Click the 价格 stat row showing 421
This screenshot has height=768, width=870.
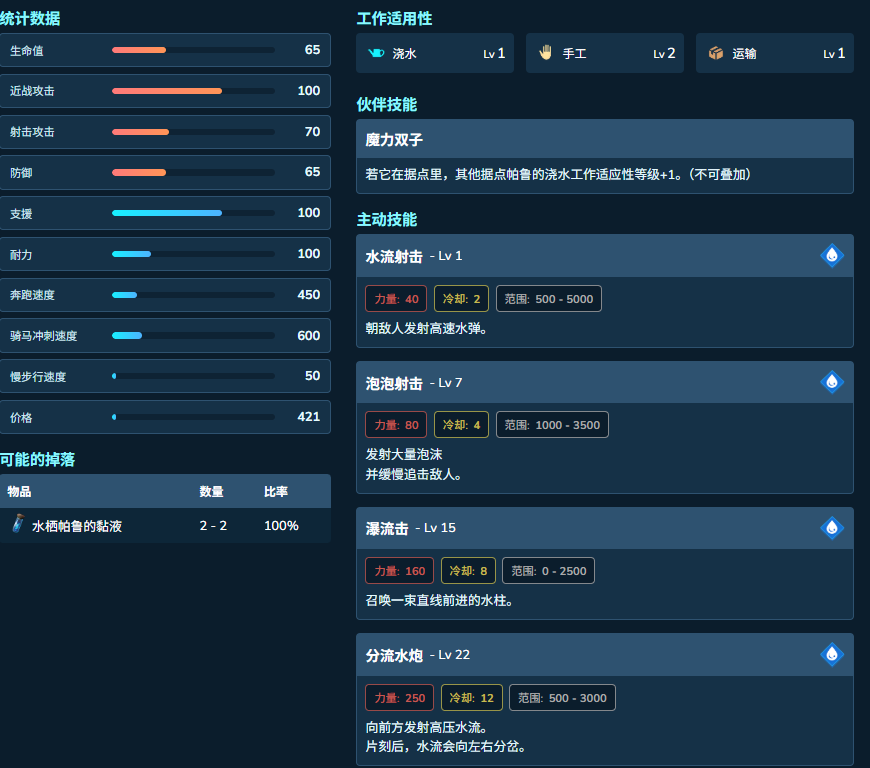click(x=165, y=417)
